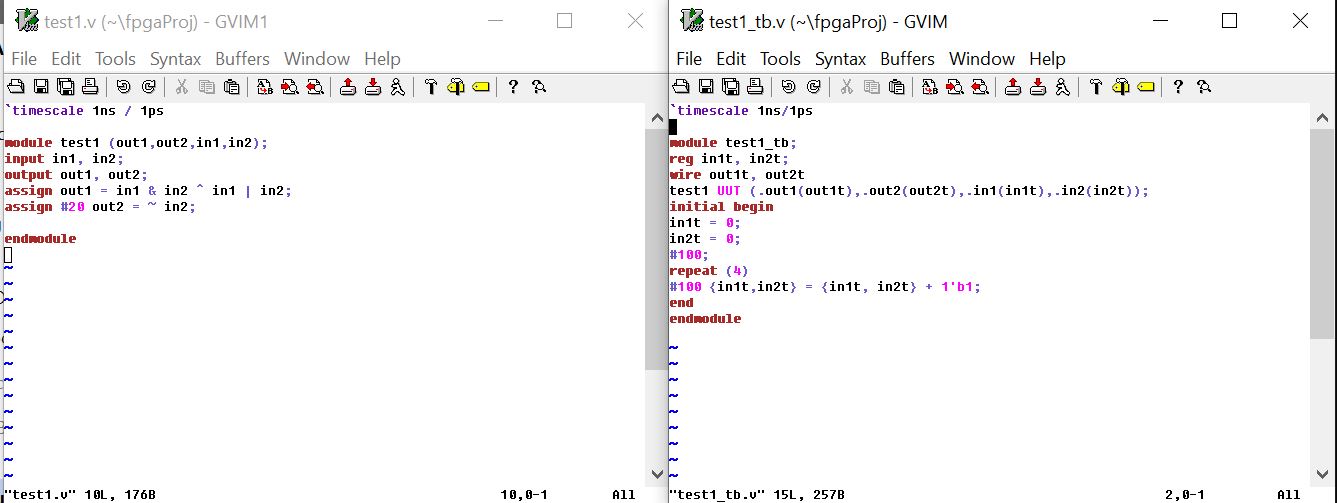The image size is (1337, 503).
Task: Click Find Next icon in test1_tb.v toolbar
Action: click(955, 87)
